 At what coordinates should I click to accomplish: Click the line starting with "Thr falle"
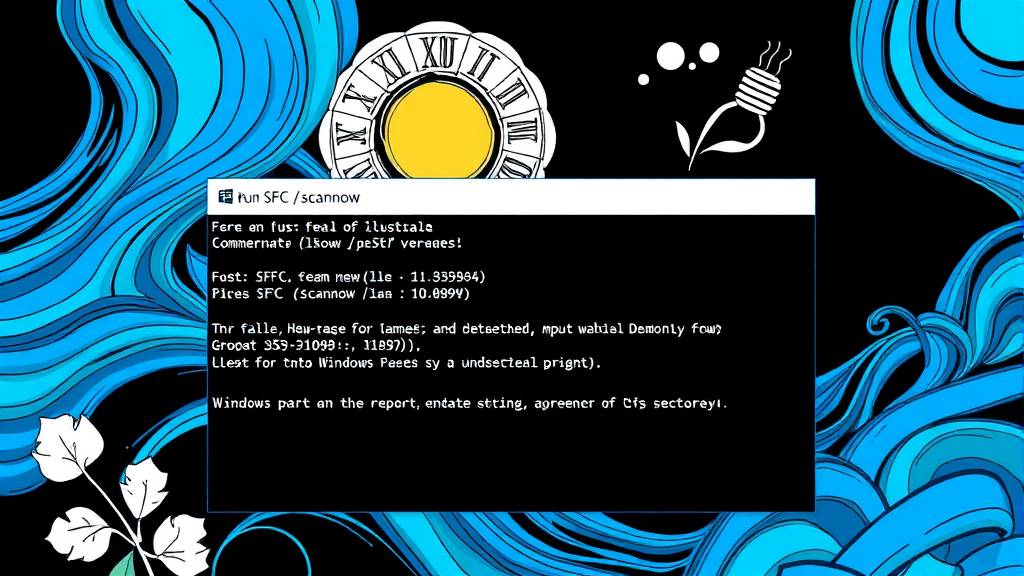[466, 328]
